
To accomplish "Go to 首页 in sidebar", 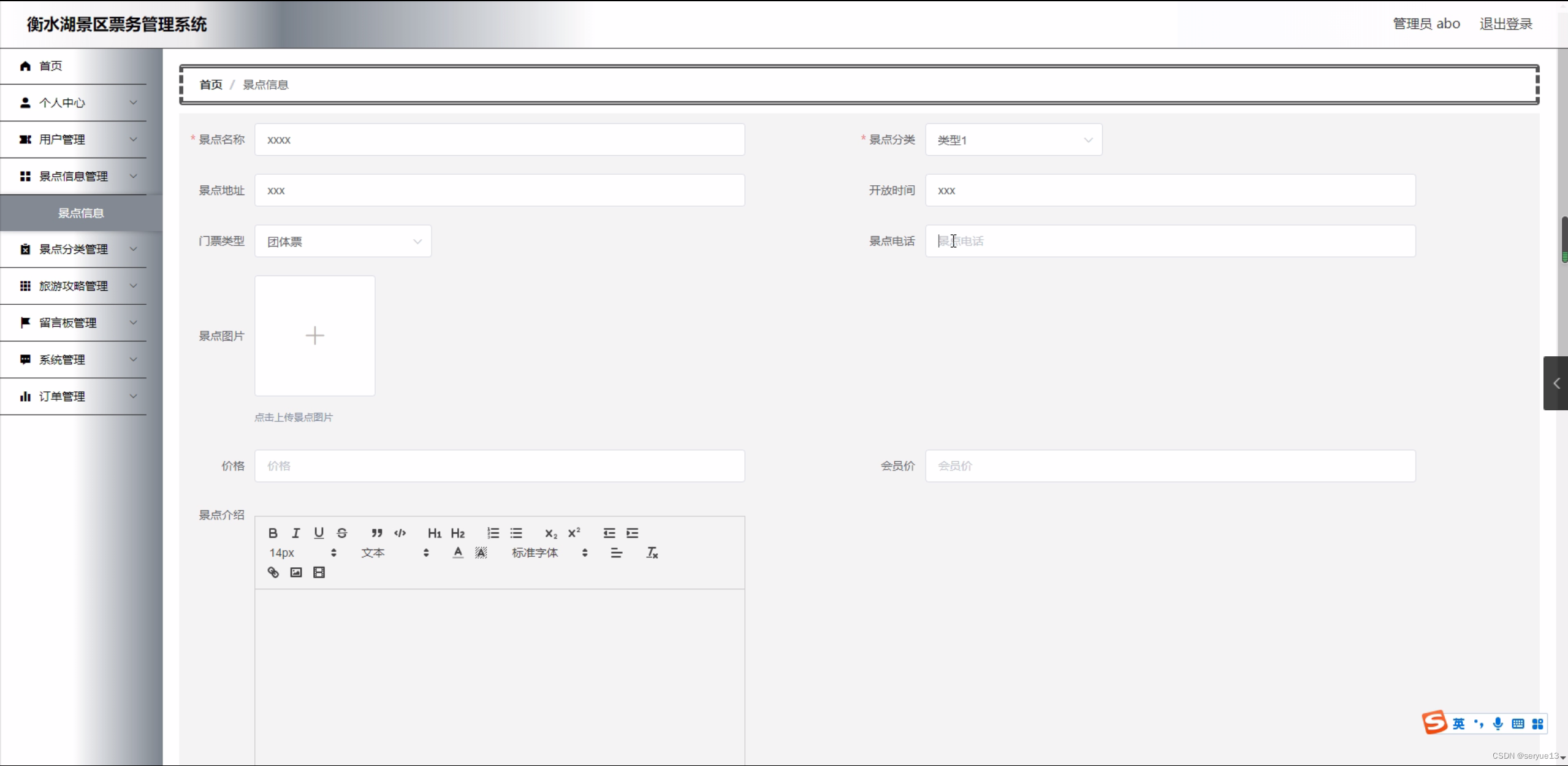I will pos(50,66).
